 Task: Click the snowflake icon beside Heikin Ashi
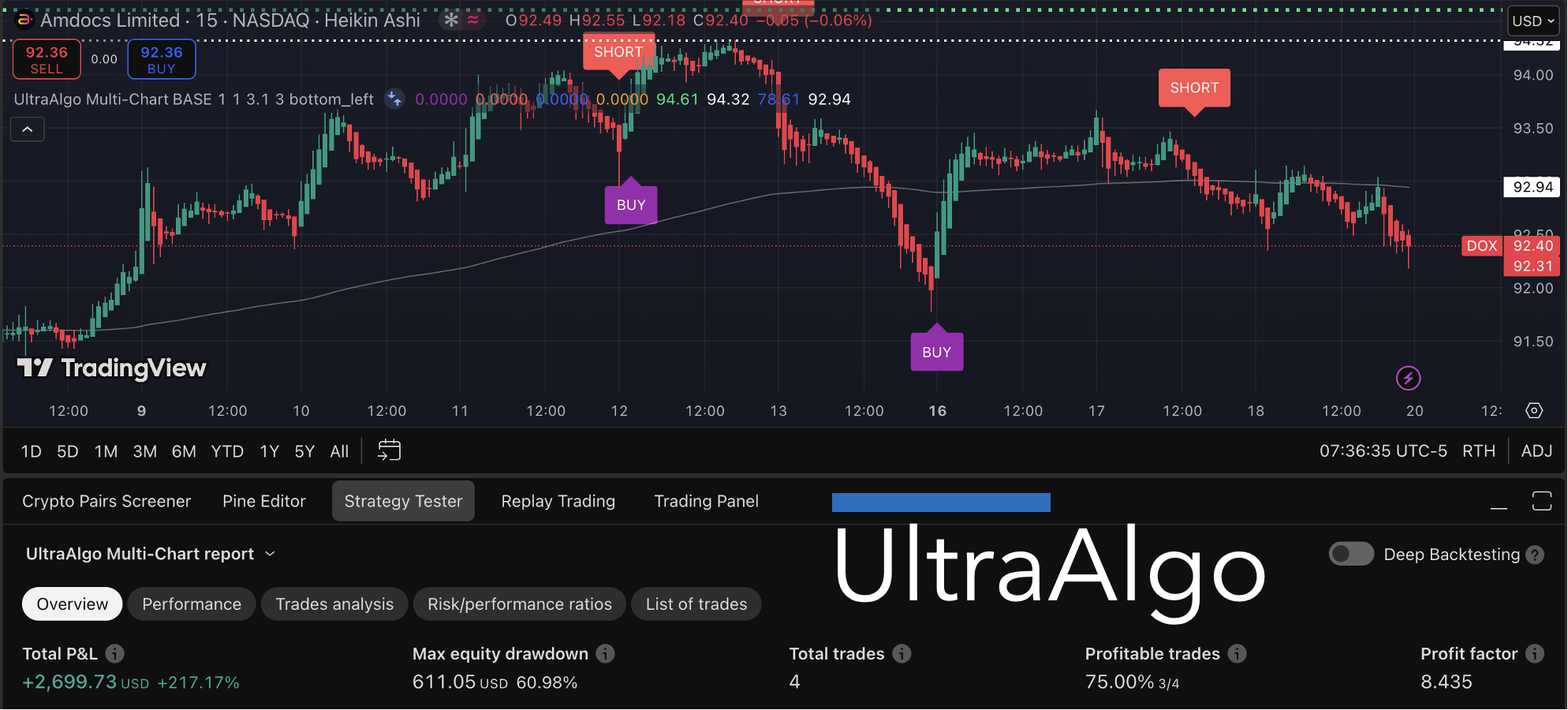451,20
